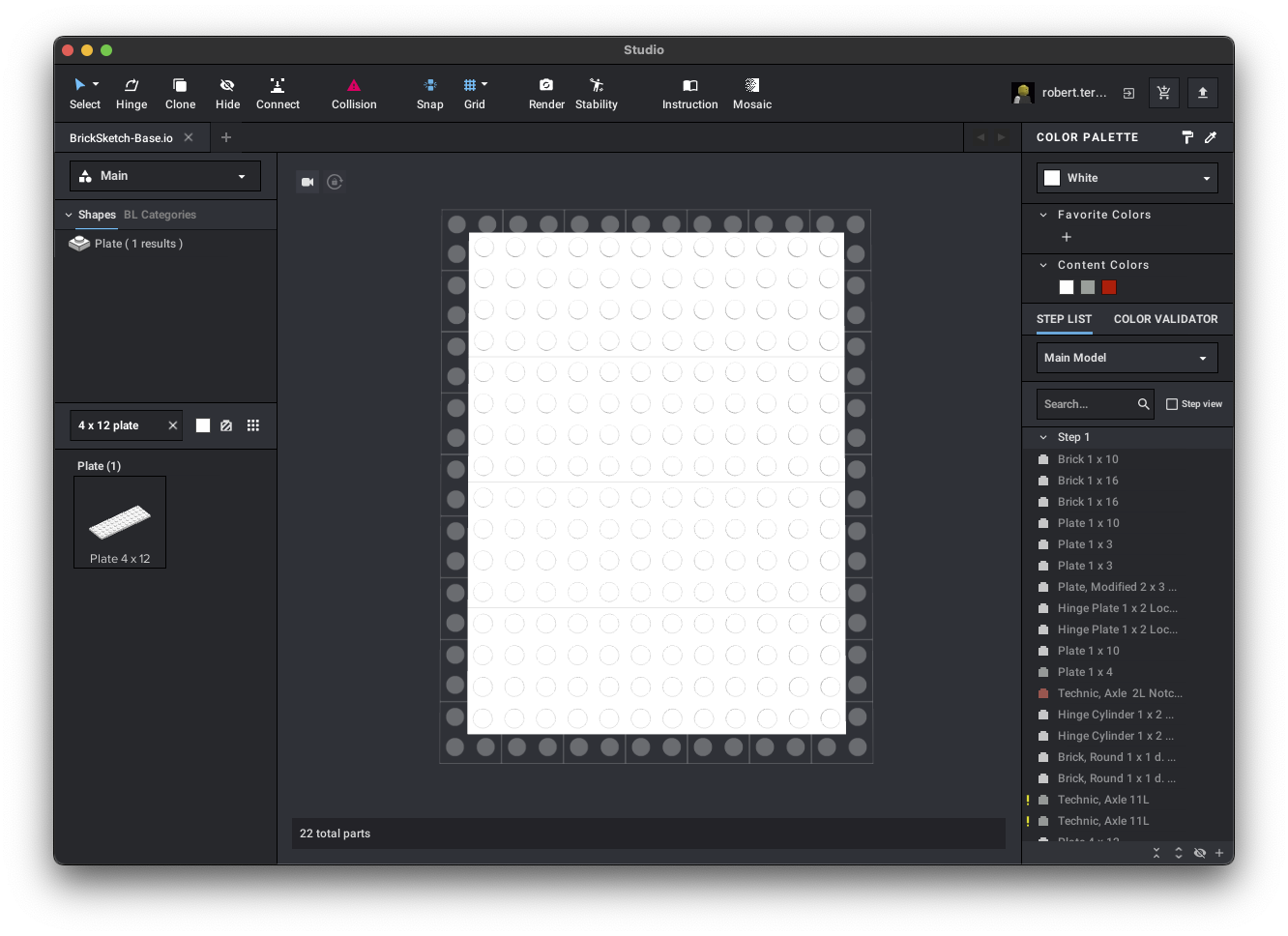Collapse Step 1 in step list
The width and height of the screenshot is (1288, 936).
[x=1043, y=437]
